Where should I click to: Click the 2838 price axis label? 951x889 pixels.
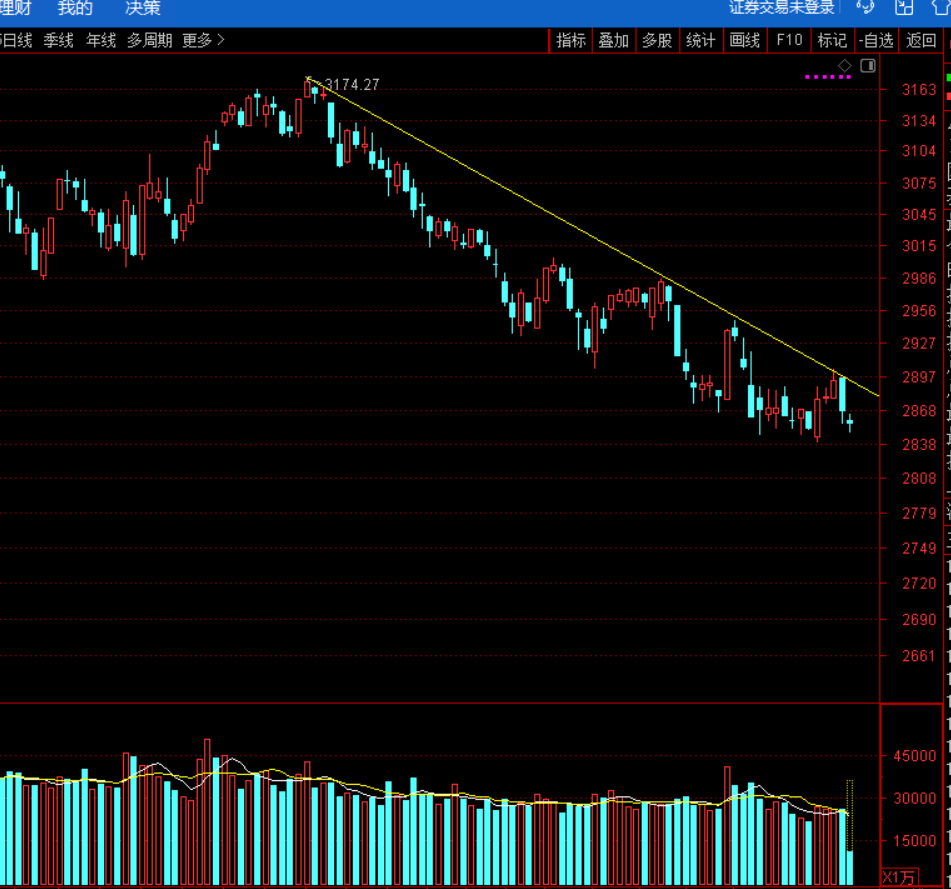[919, 444]
